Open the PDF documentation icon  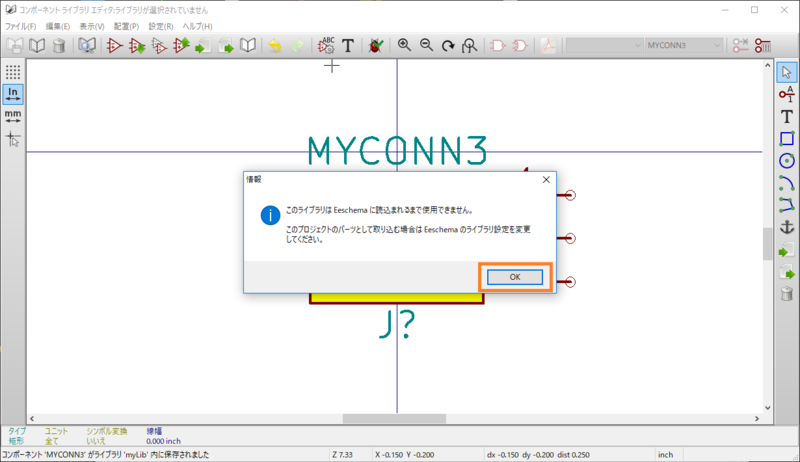pos(548,45)
